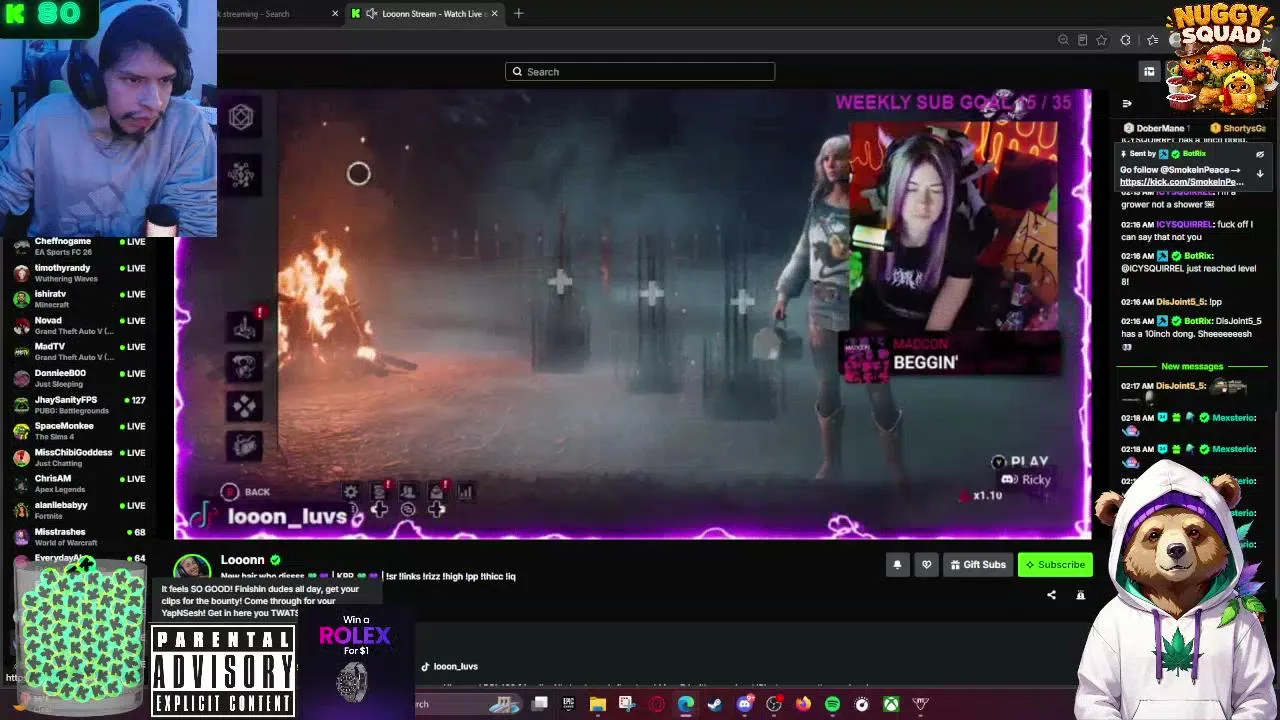This screenshot has height=720, width=1280.
Task: Open Firefox from the taskbar
Action: tap(803, 704)
